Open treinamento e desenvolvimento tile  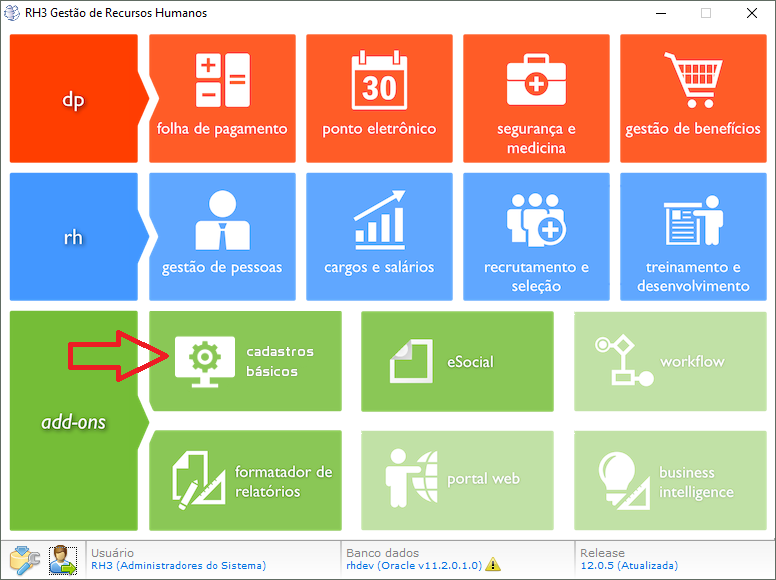(693, 237)
